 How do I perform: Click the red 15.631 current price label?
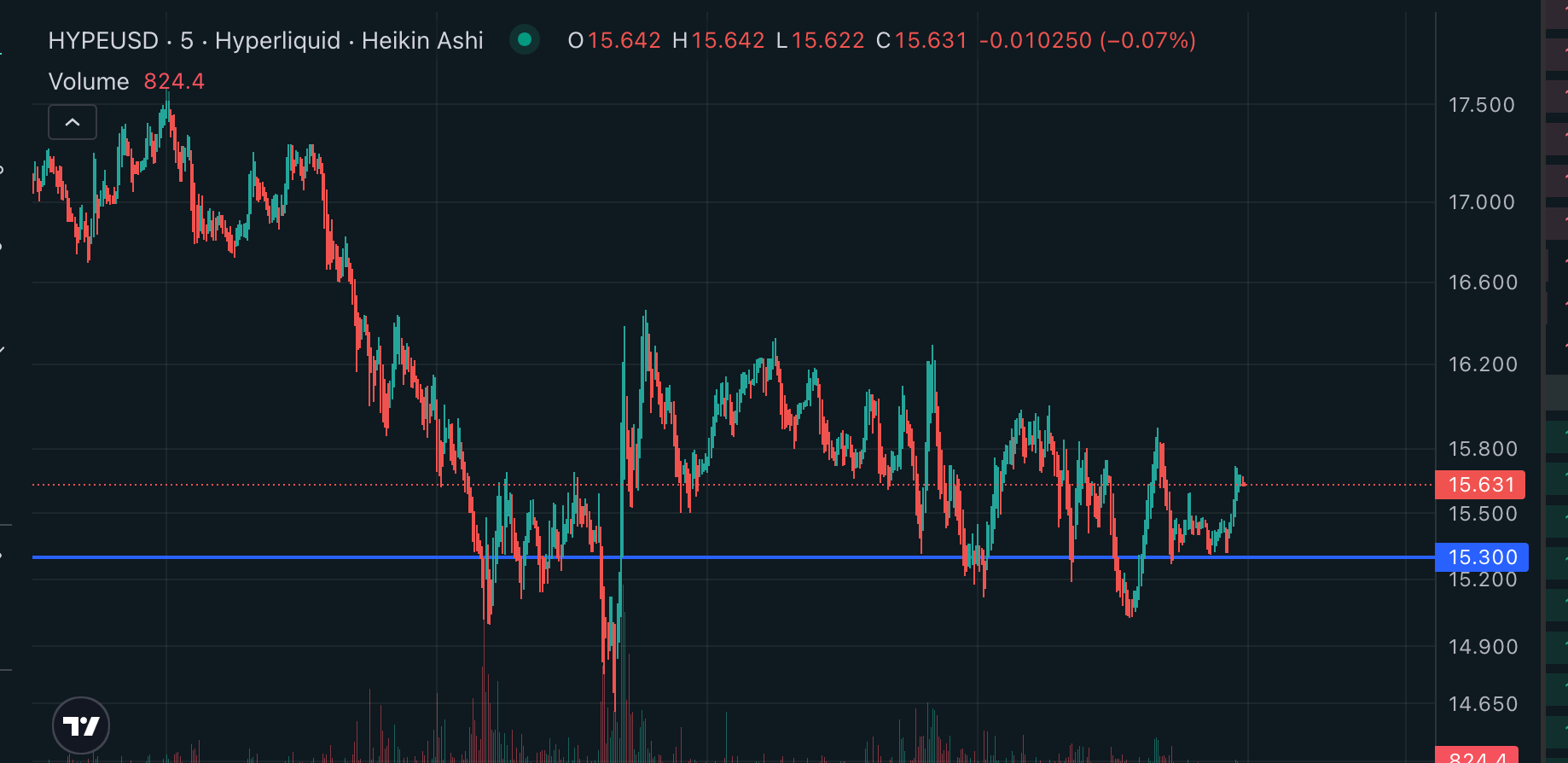click(1480, 485)
